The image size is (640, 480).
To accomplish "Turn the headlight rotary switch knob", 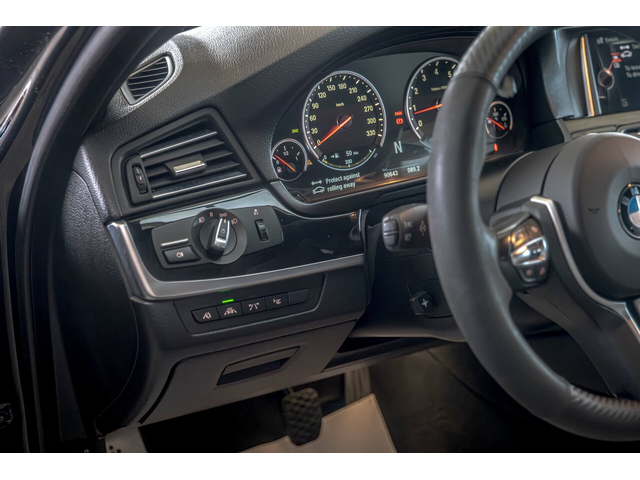I will click(220, 236).
